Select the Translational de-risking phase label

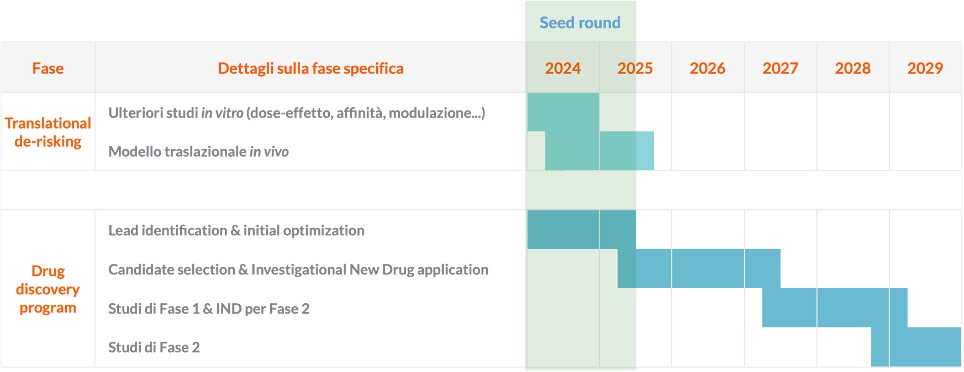click(48, 132)
